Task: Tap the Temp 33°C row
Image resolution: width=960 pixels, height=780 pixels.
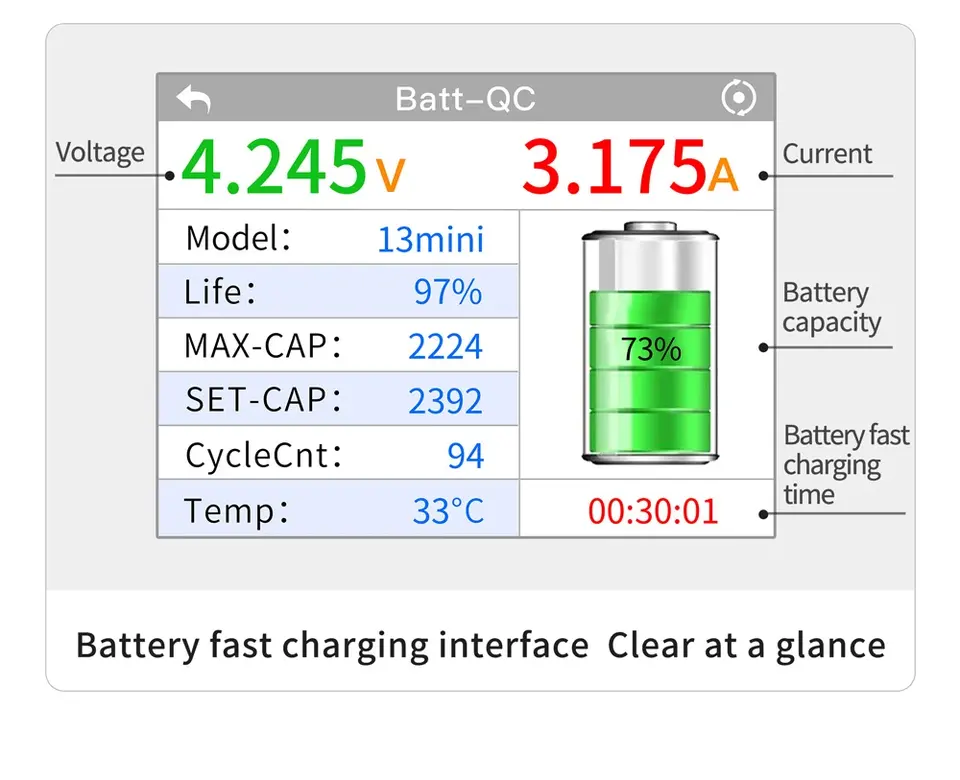Action: coord(337,511)
